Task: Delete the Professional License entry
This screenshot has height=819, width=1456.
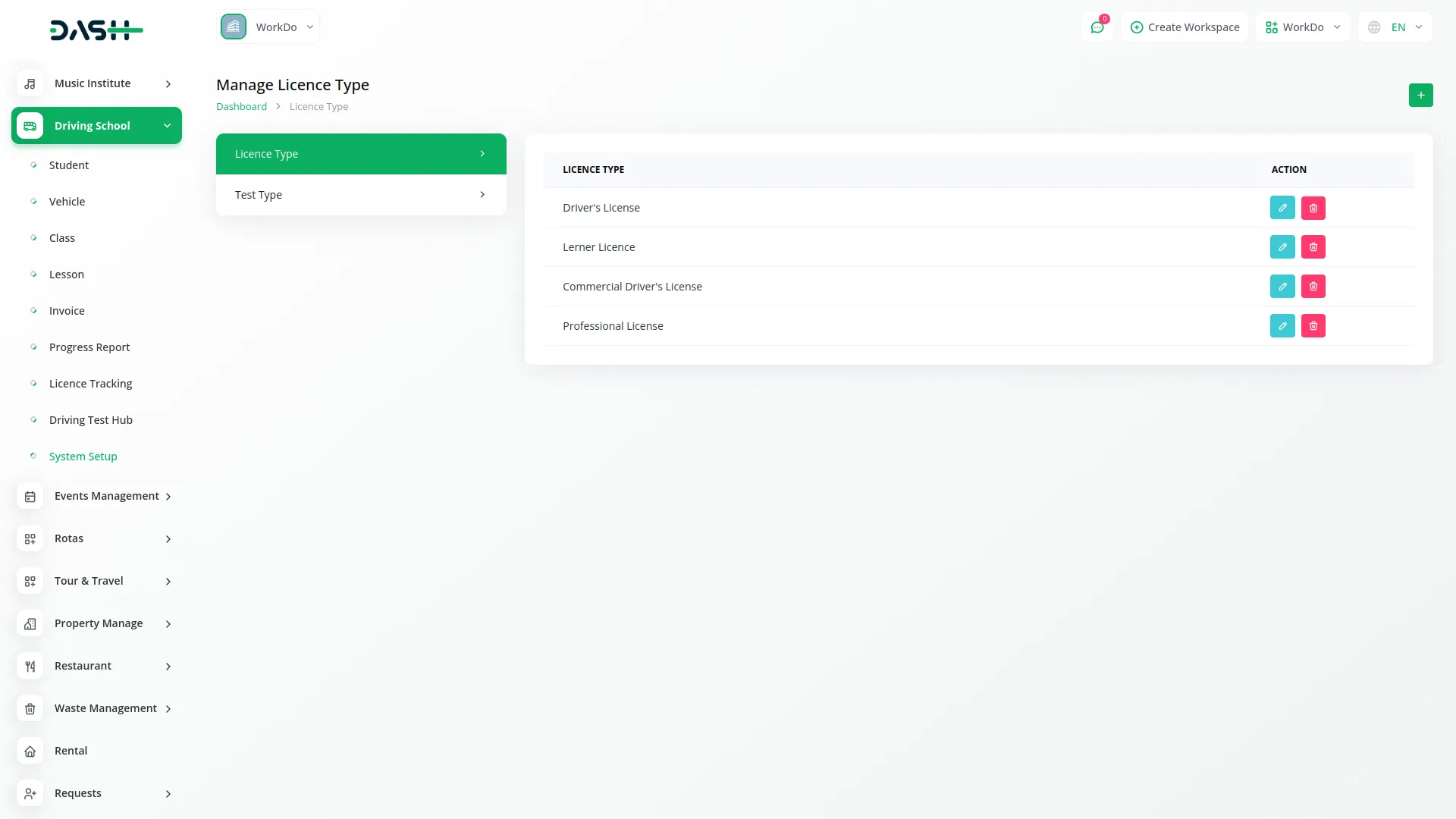Action: (x=1313, y=326)
